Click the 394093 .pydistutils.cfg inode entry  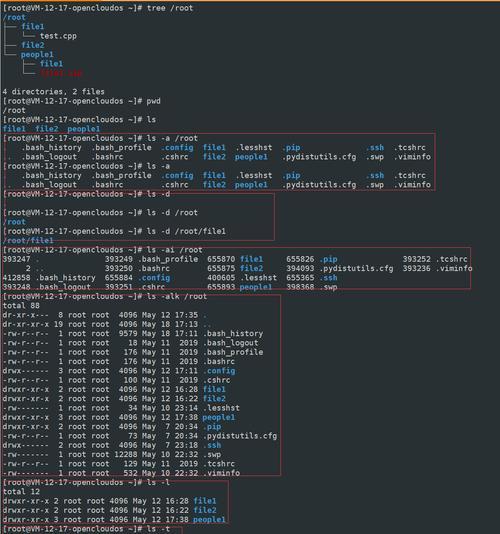click(x=340, y=268)
